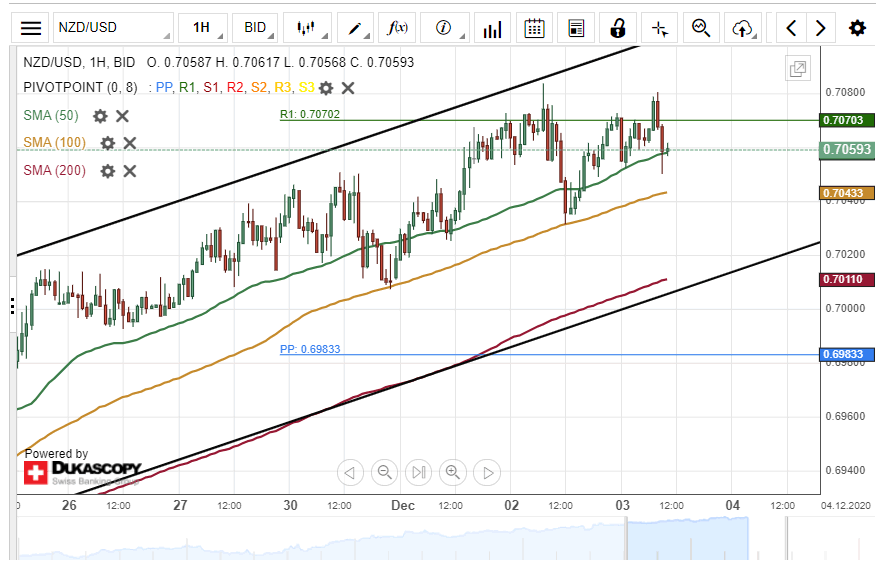Toggle the chart lock padlock icon
This screenshot has height=567, width=886.
pos(618,28)
